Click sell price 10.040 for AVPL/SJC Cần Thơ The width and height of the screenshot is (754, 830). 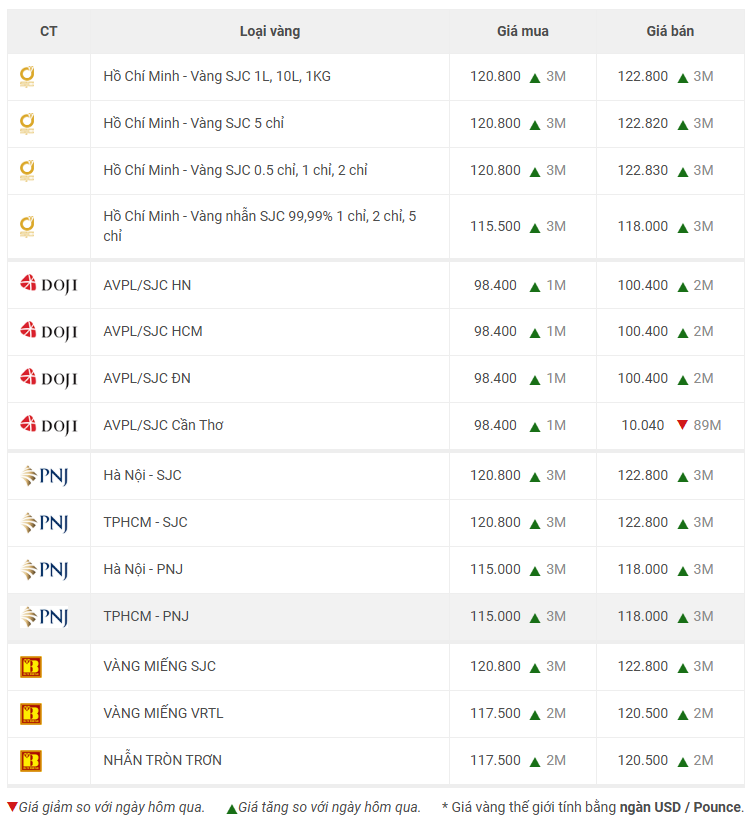coord(643,425)
